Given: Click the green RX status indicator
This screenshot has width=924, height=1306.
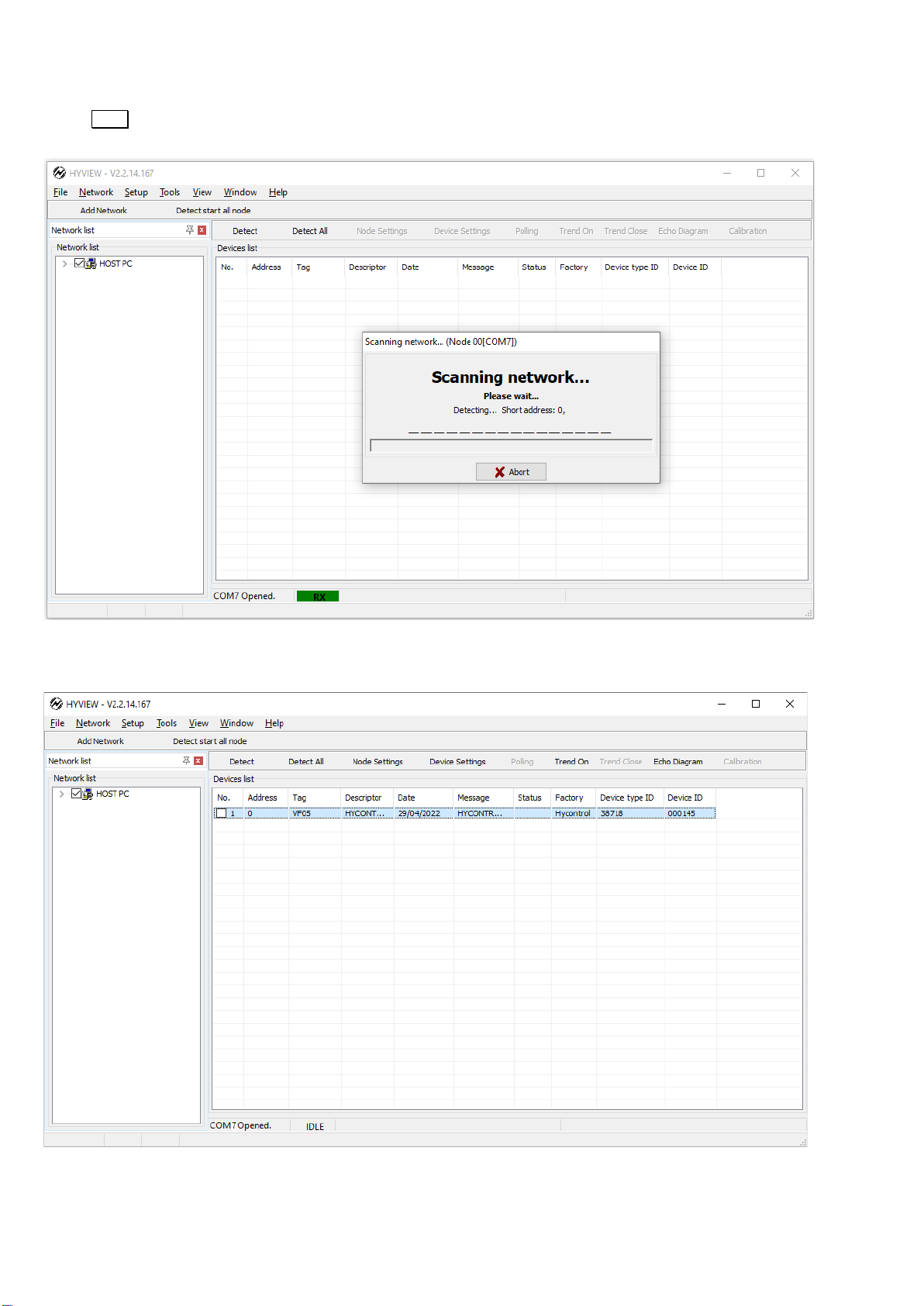Looking at the screenshot, I should [x=318, y=596].
